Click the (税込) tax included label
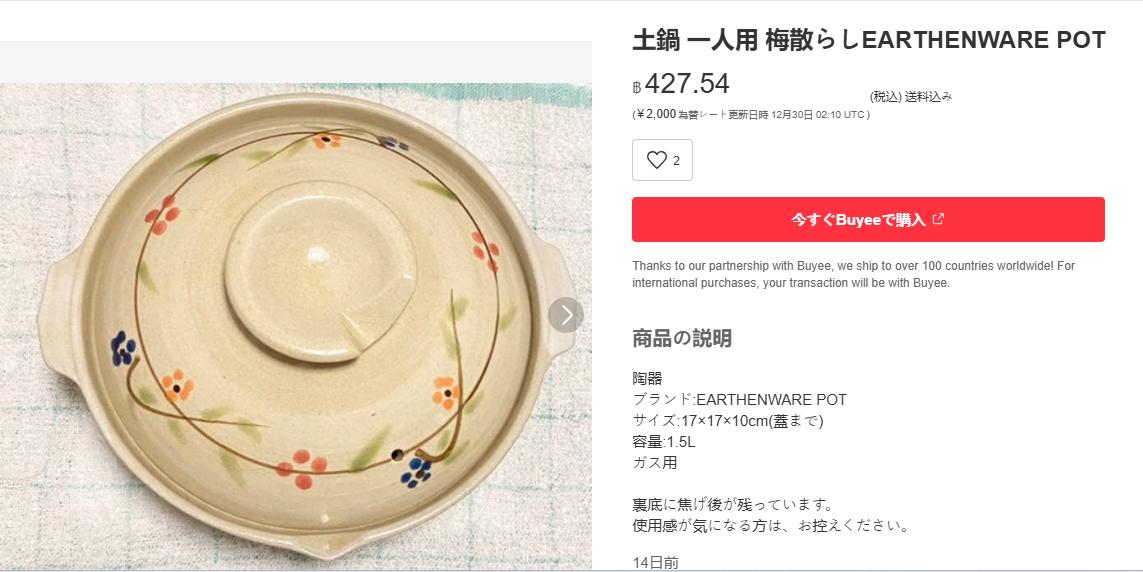 886,97
